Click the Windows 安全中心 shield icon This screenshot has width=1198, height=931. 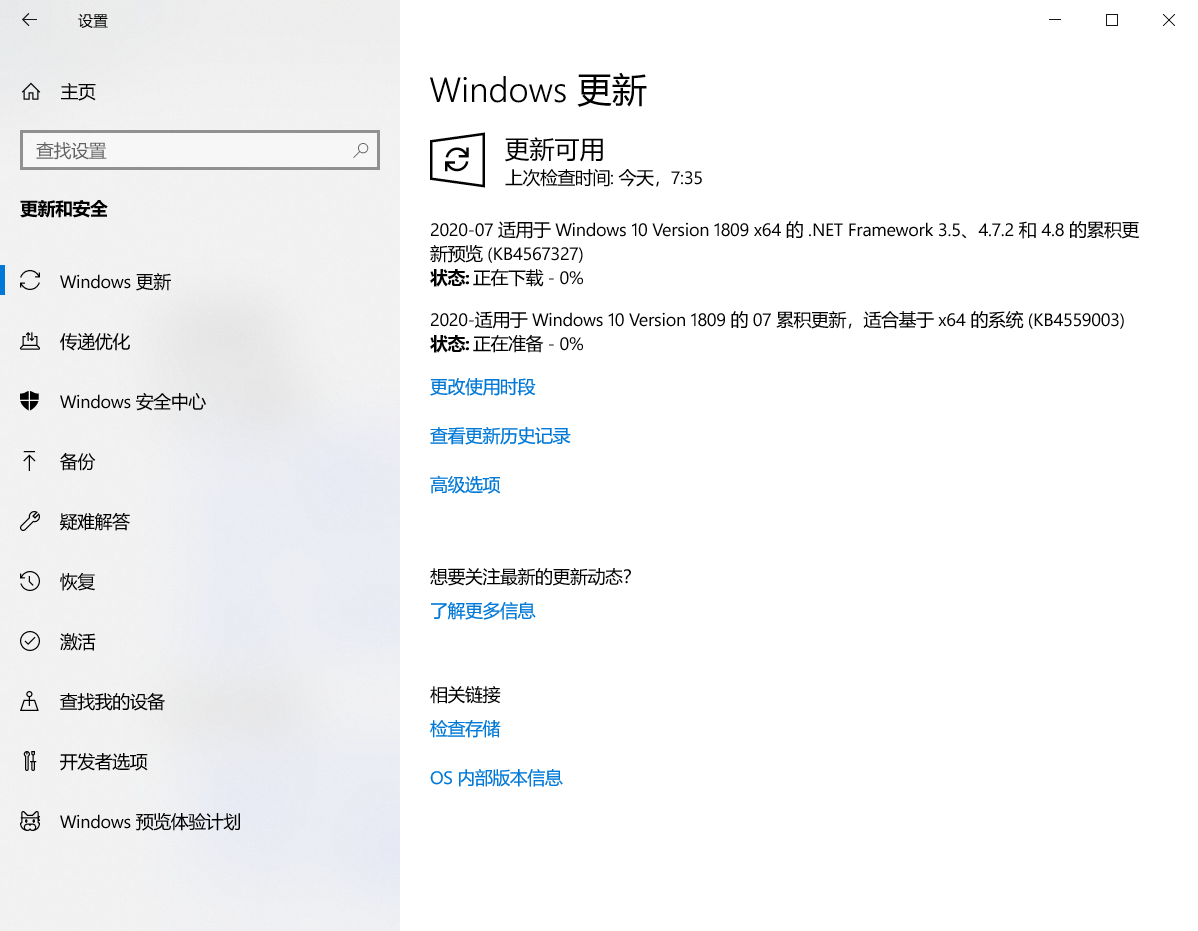point(30,401)
